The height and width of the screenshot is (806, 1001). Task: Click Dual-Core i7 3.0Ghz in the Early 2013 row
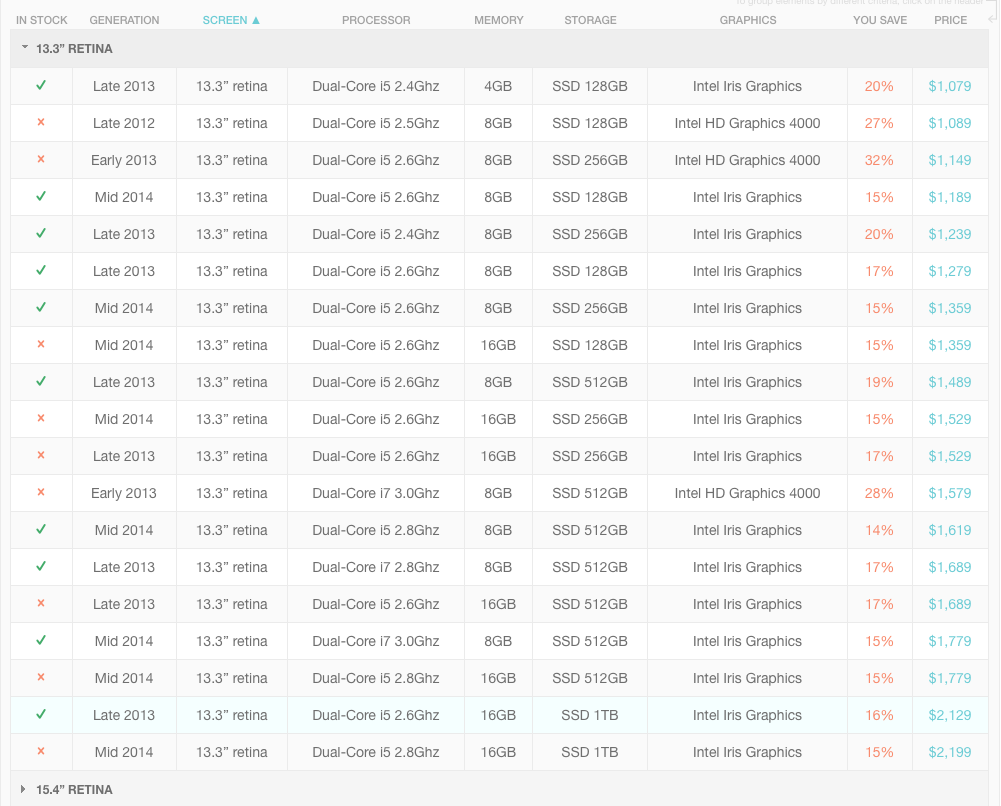tap(375, 493)
